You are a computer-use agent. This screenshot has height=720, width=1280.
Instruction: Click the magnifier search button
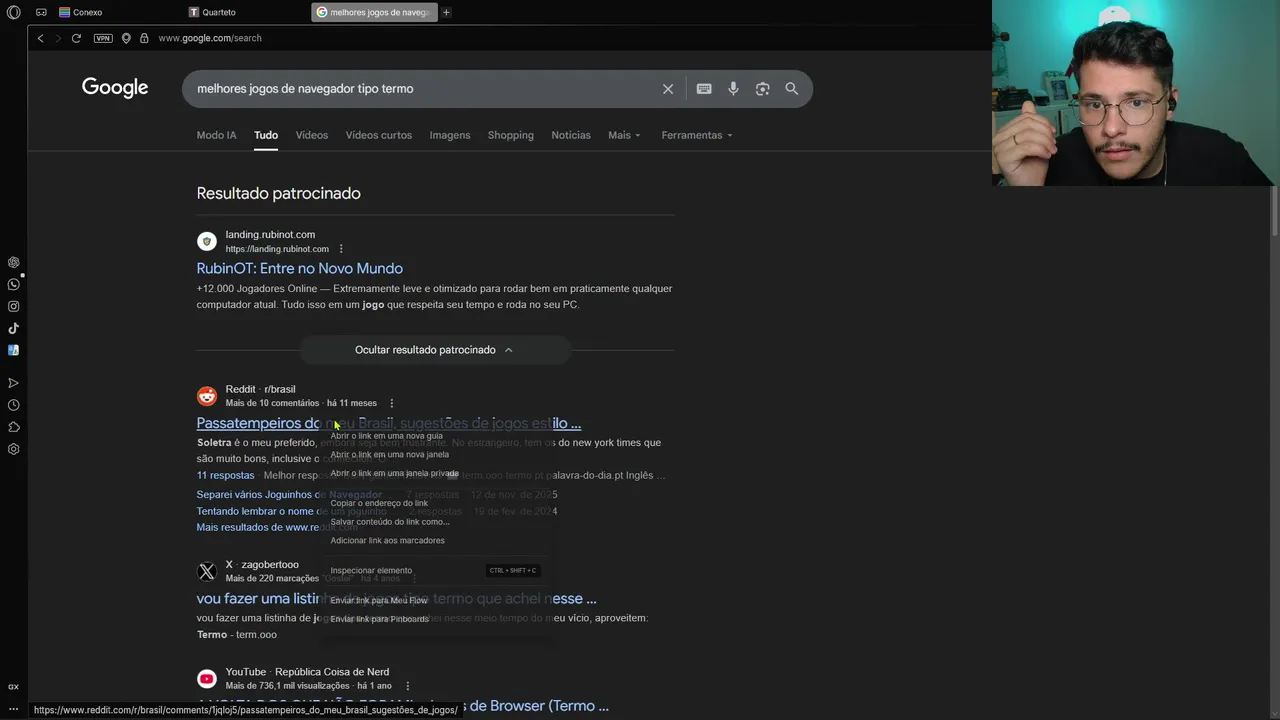(x=791, y=89)
